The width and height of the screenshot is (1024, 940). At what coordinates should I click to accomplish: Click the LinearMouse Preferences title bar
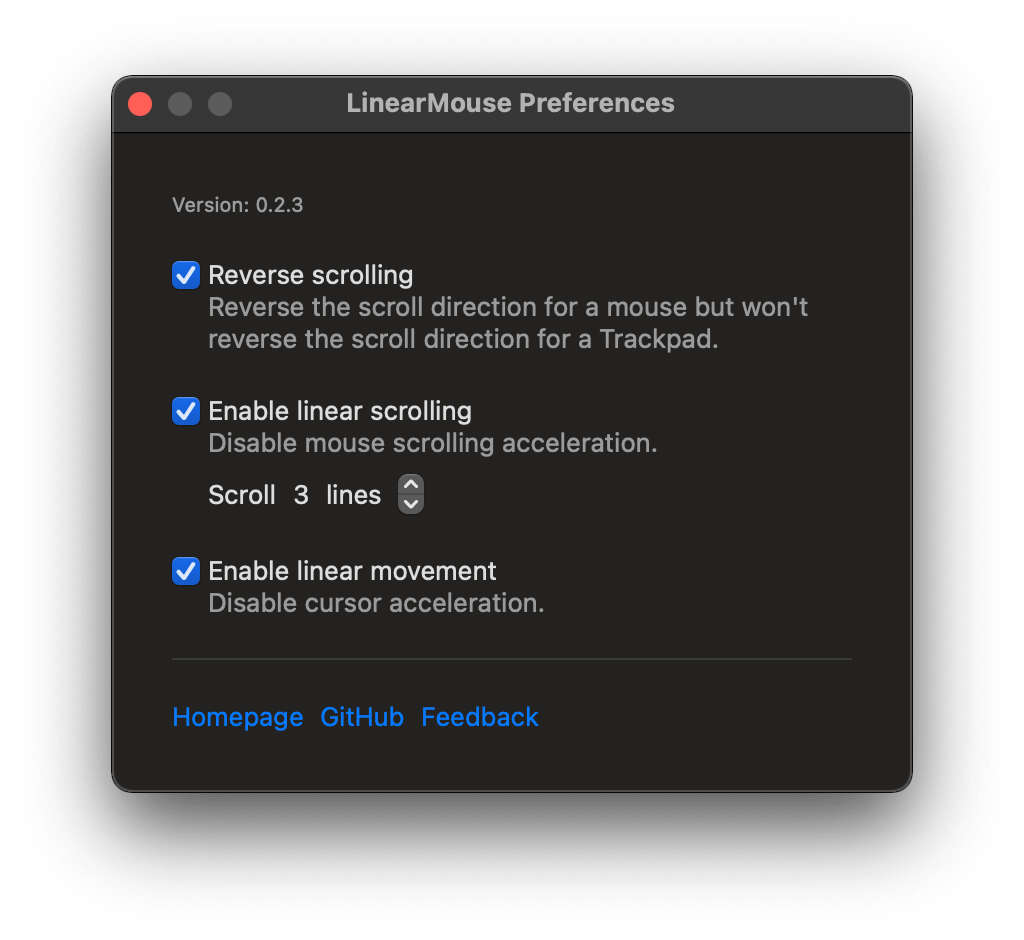click(512, 103)
